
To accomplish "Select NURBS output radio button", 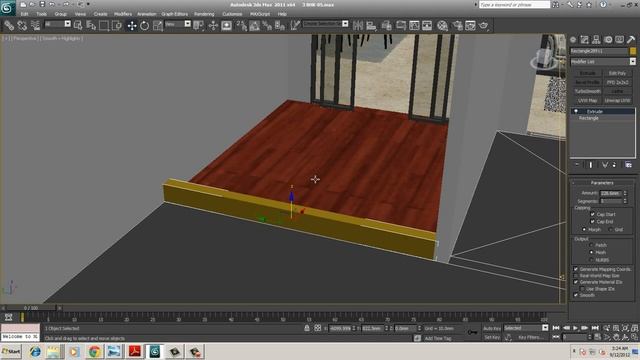I will (591, 260).
